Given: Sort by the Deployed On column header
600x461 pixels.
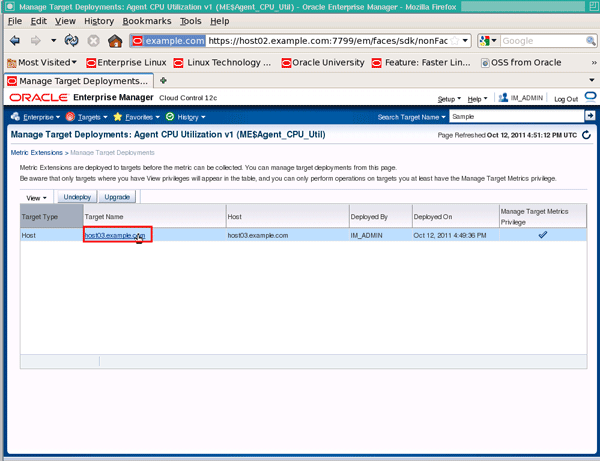Looking at the screenshot, I should (456, 217).
